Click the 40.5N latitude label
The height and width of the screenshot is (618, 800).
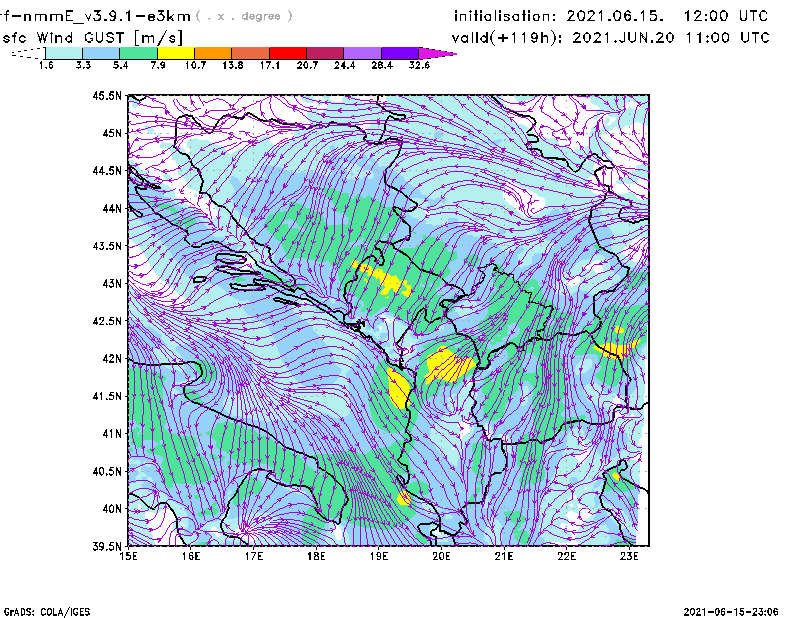pos(107,472)
